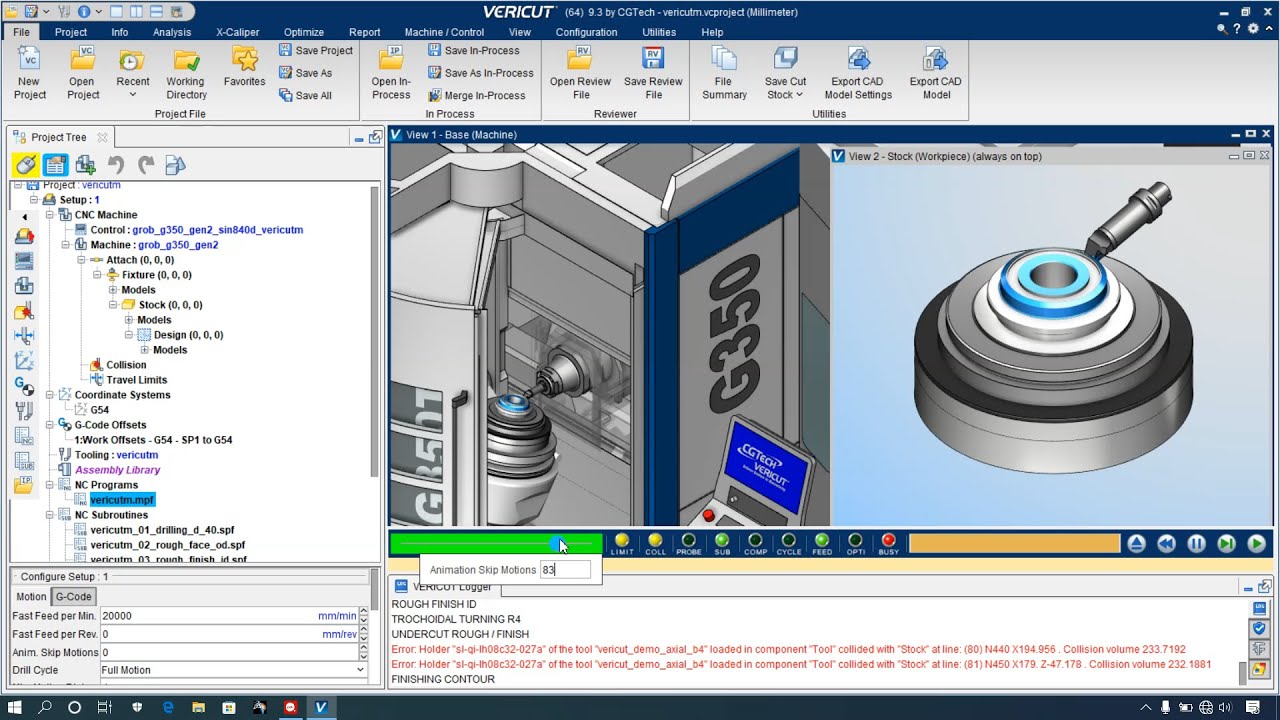1280x720 pixels.
Task: Click the red BUSY status light
Action: (x=888, y=544)
